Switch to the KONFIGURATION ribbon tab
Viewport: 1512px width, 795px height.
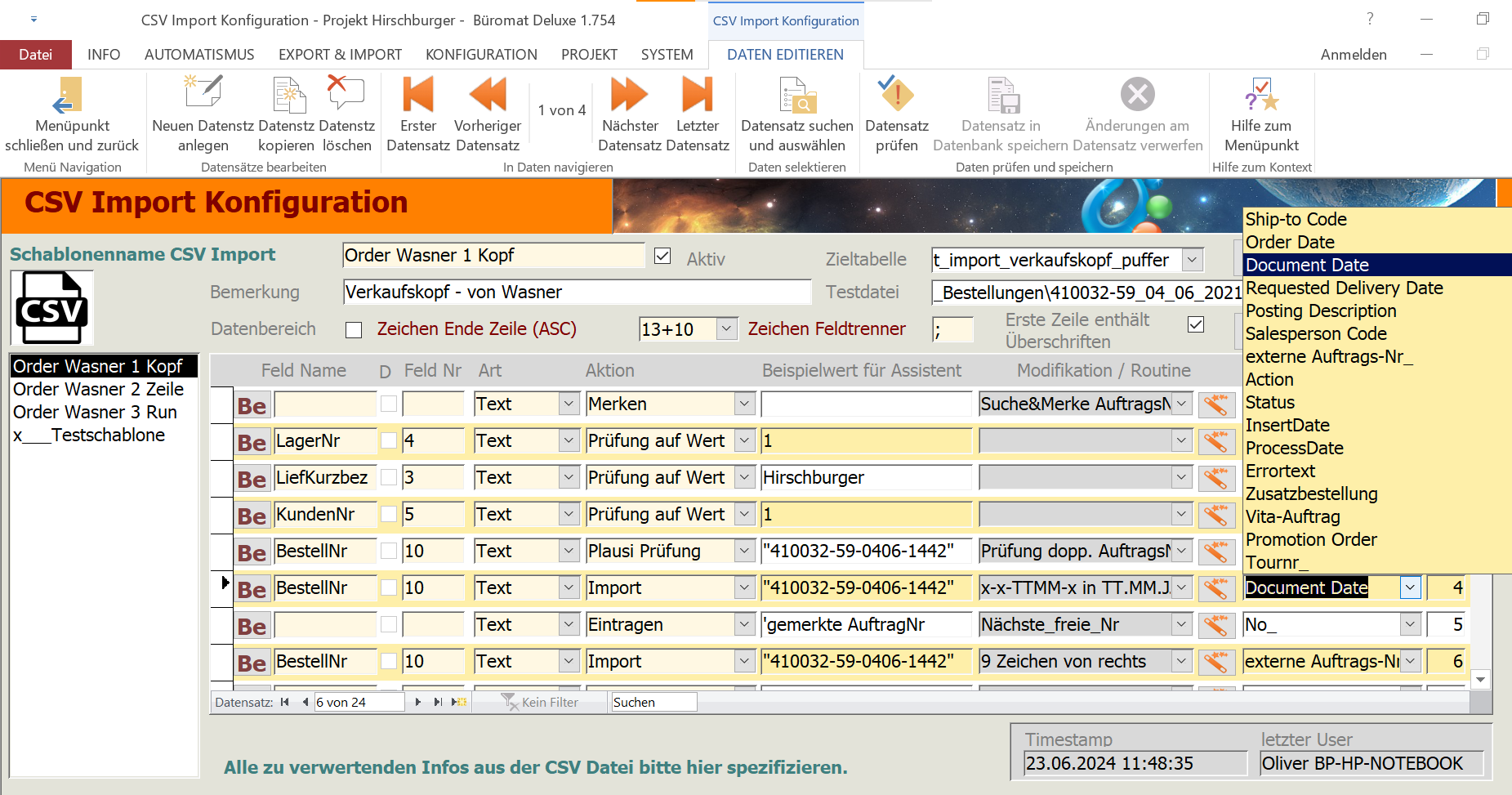pos(481,55)
